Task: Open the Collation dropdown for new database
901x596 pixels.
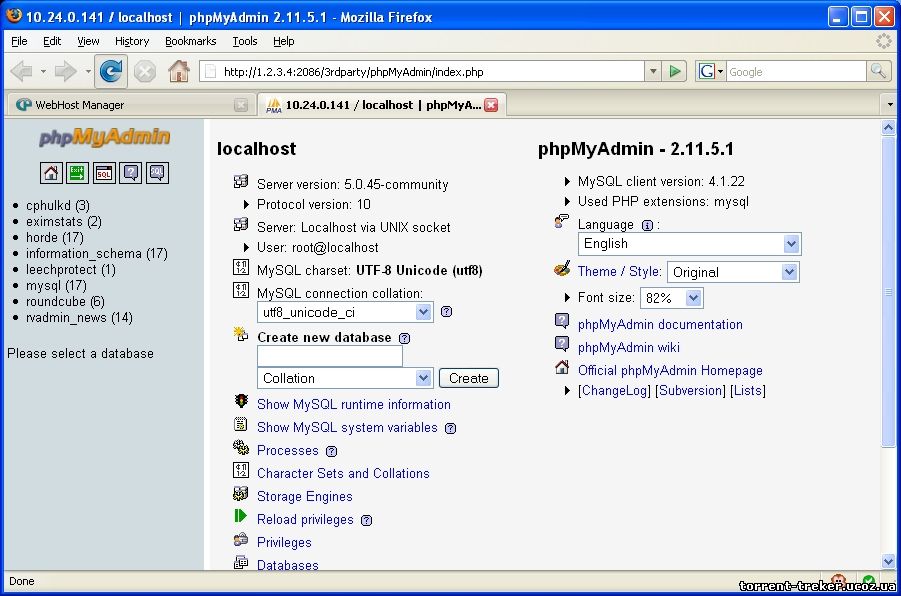Action: [345, 378]
